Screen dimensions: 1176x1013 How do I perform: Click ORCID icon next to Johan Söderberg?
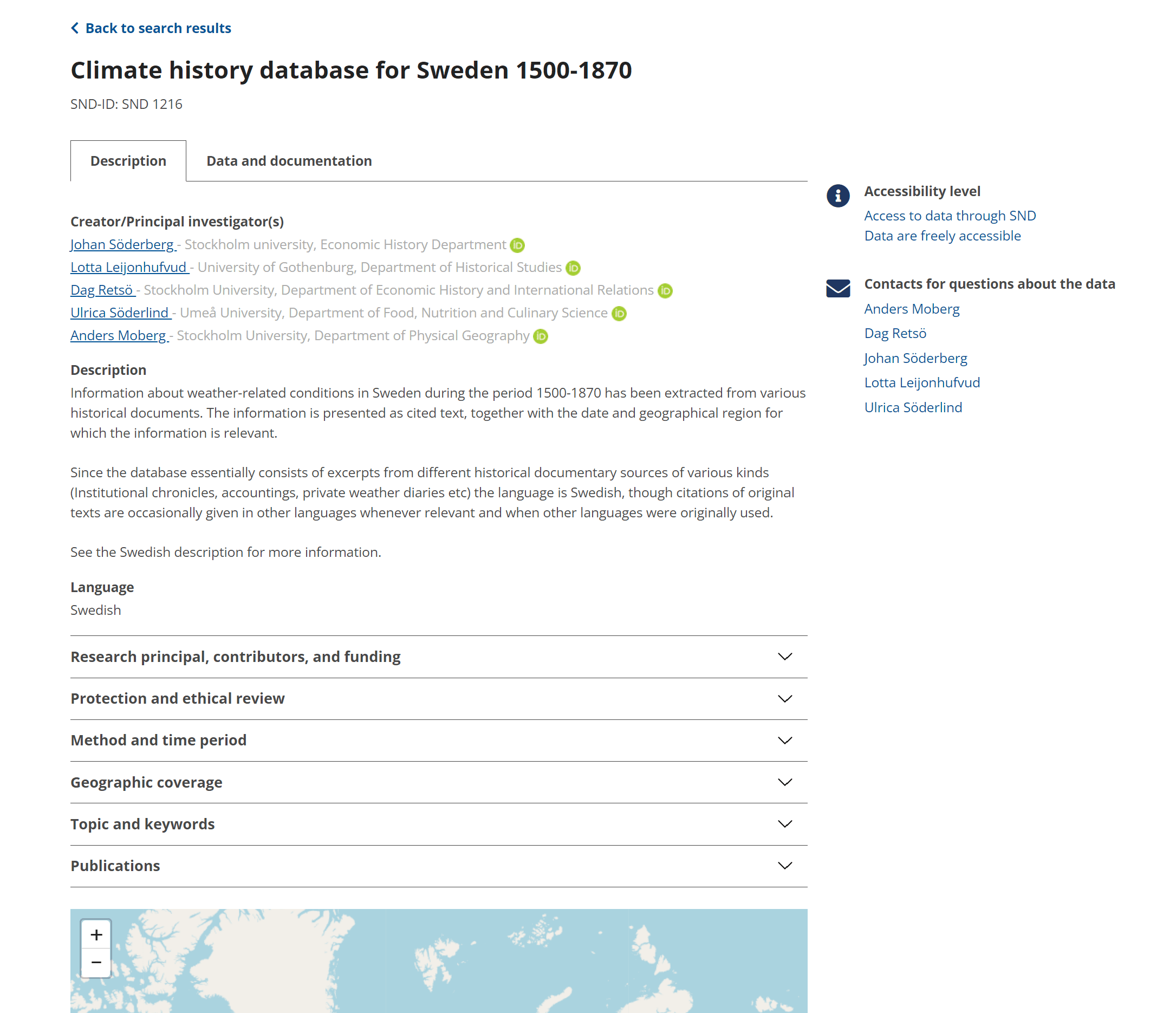[x=517, y=245]
